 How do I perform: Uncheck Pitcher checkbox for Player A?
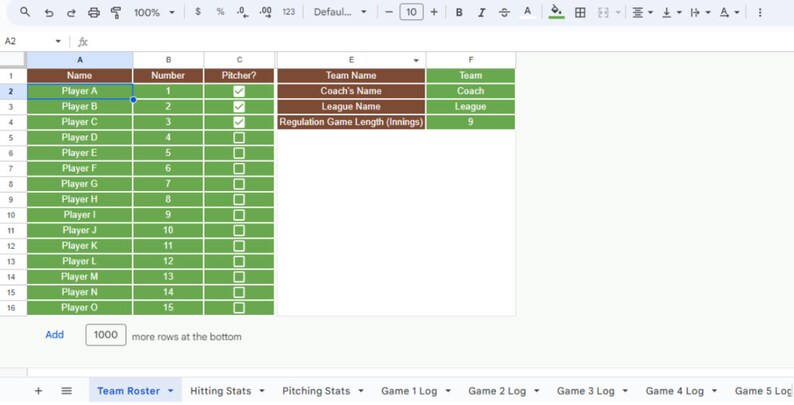239,91
